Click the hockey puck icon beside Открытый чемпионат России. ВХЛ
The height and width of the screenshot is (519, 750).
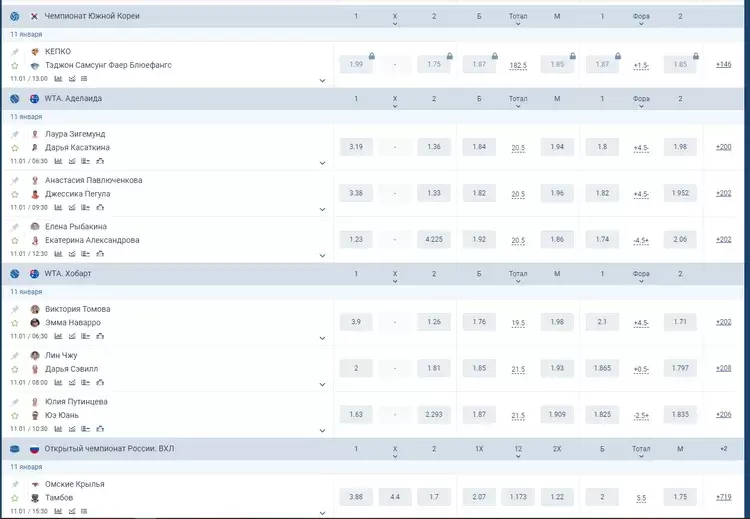click(x=14, y=449)
